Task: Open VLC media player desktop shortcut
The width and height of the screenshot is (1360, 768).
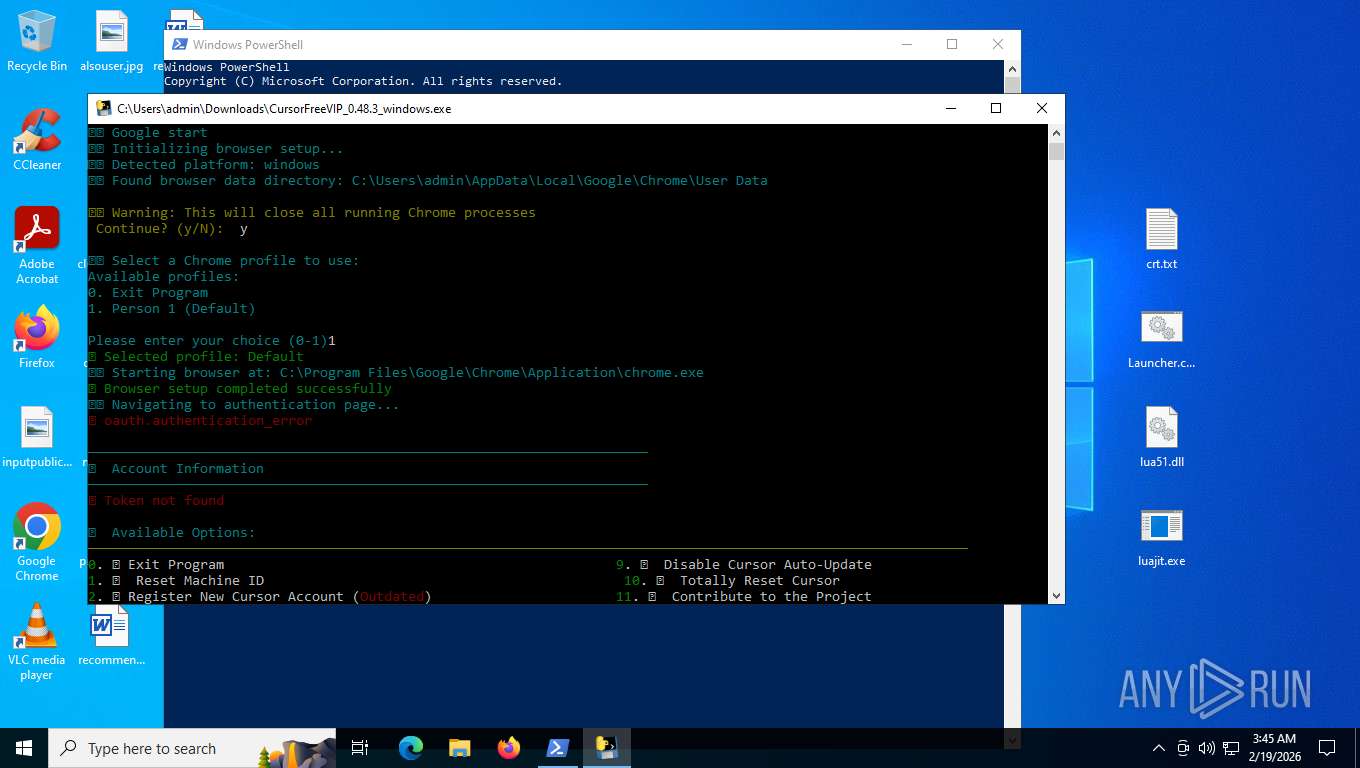Action: tap(37, 641)
